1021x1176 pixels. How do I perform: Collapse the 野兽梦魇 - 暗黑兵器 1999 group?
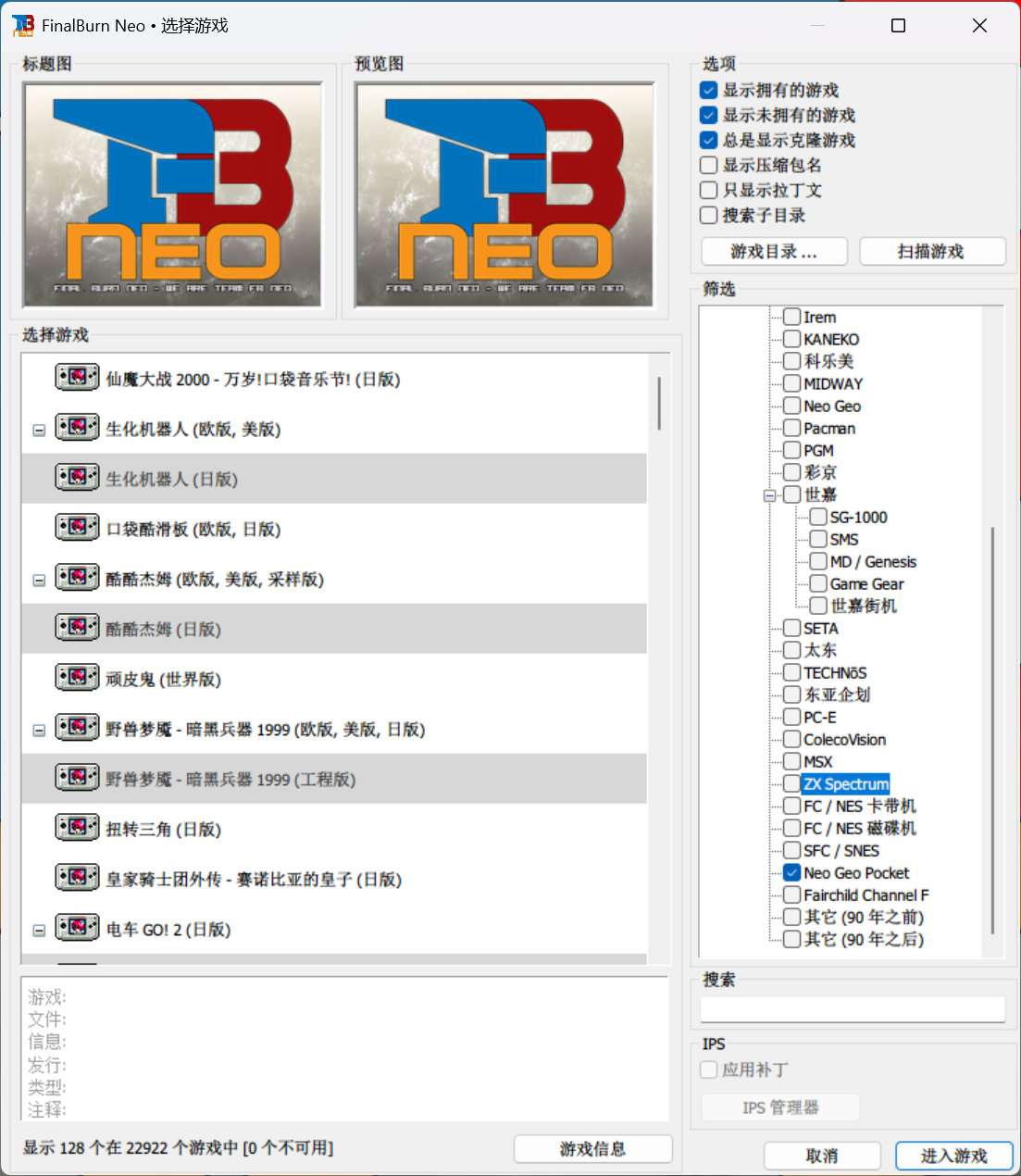click(x=39, y=731)
